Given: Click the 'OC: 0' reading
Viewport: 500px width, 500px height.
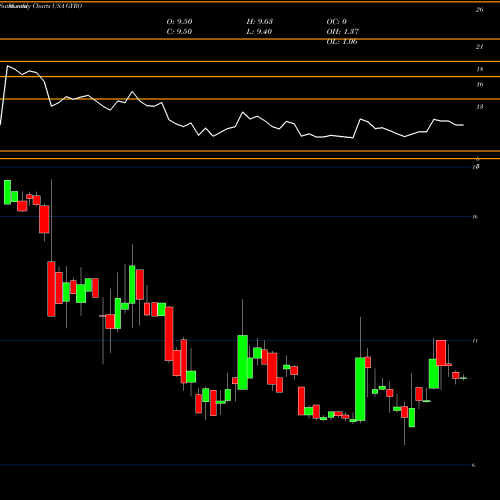Looking at the screenshot, I should pyautogui.click(x=337, y=21).
